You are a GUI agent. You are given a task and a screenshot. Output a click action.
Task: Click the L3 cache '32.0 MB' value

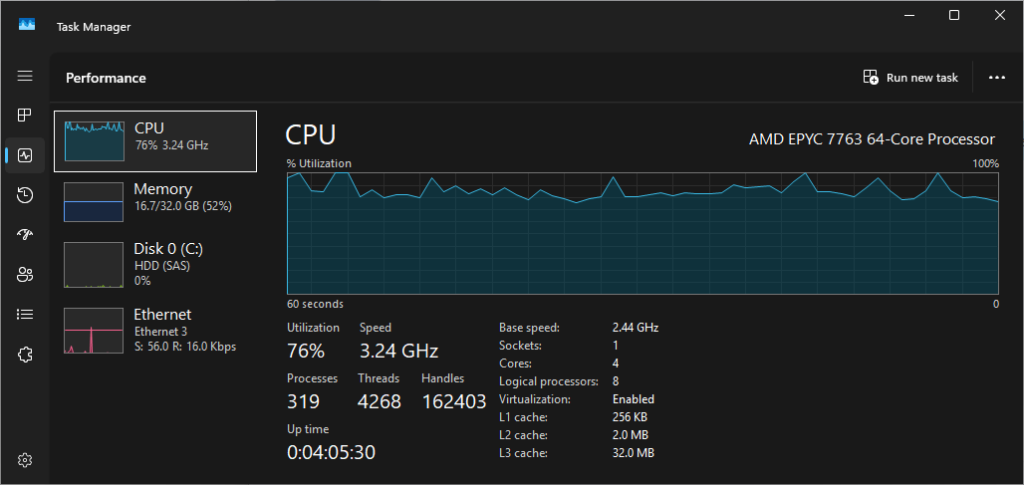coord(633,452)
